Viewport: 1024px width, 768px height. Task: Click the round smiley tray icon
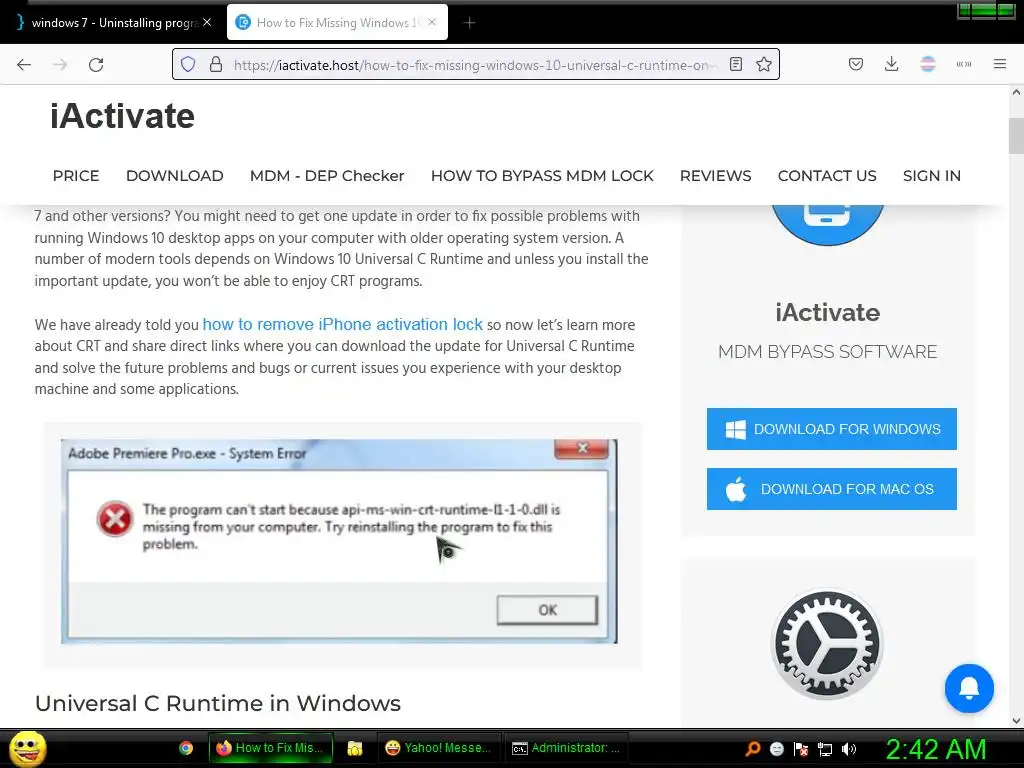tap(776, 749)
